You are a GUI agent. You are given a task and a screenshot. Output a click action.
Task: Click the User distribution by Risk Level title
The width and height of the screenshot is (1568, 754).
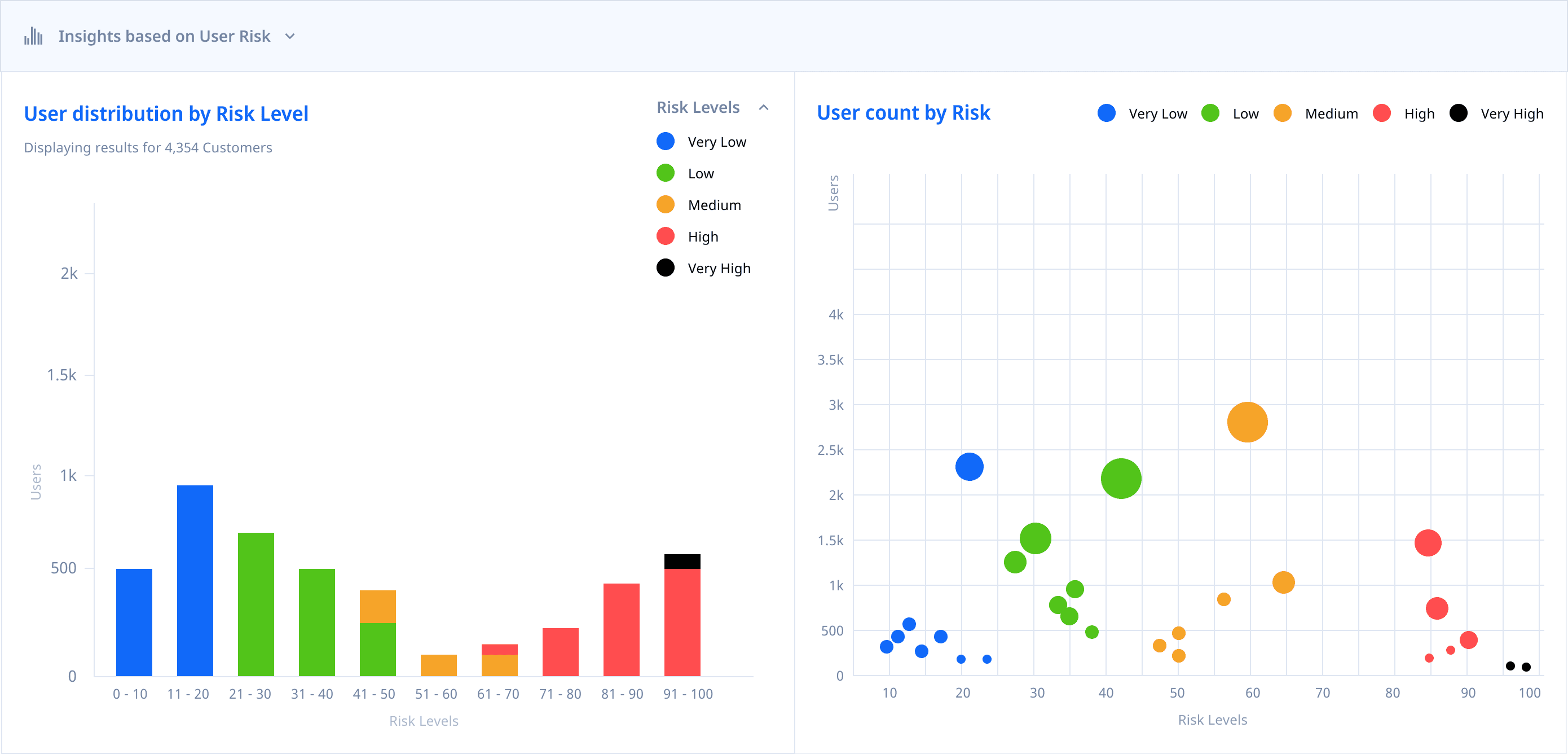(x=166, y=114)
